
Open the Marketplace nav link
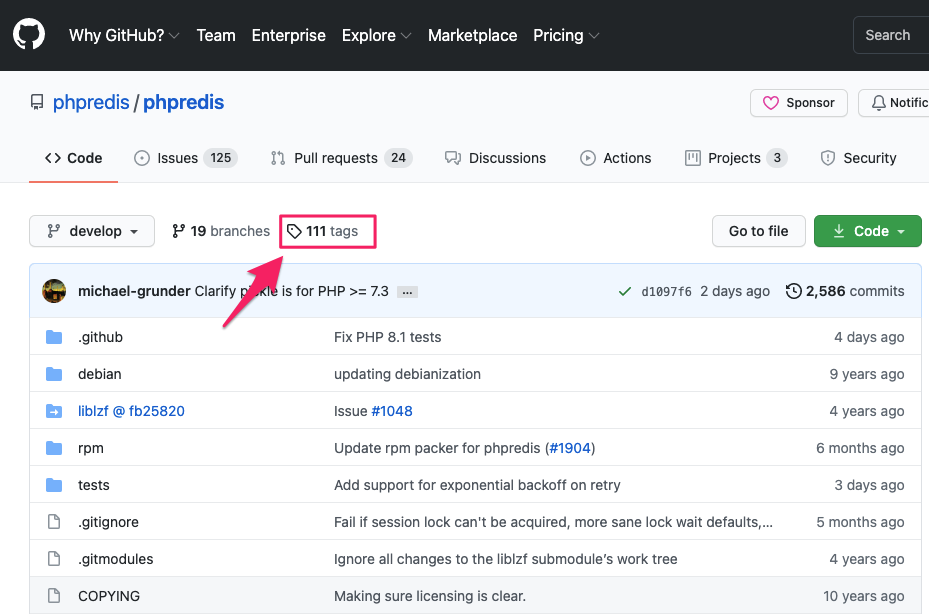point(472,36)
